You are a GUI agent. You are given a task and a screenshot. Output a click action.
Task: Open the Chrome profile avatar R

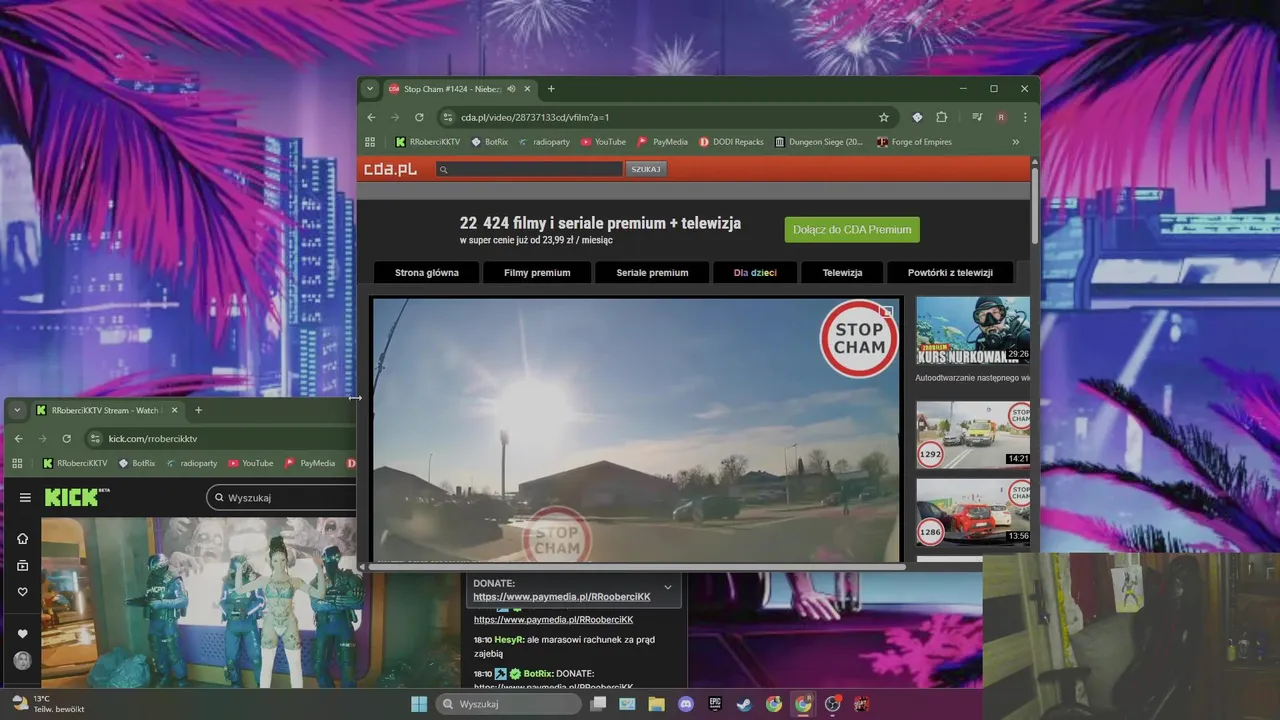1001,117
